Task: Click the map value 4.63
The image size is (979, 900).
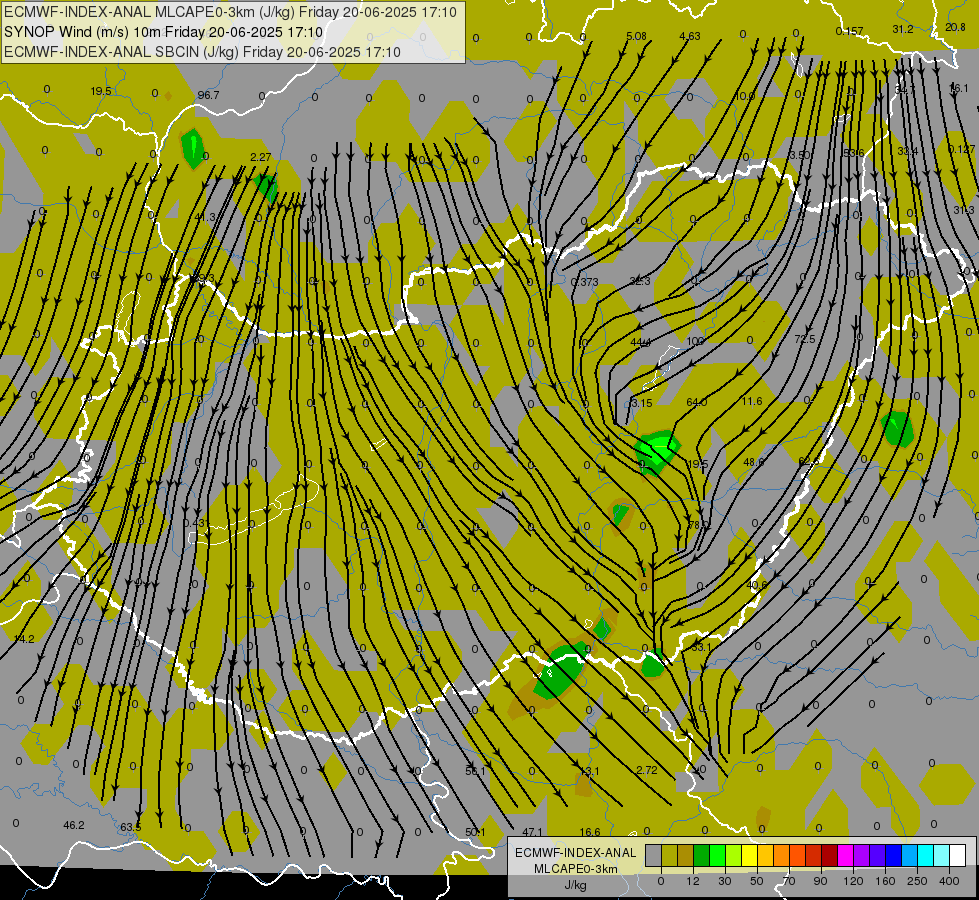Action: [x=690, y=37]
